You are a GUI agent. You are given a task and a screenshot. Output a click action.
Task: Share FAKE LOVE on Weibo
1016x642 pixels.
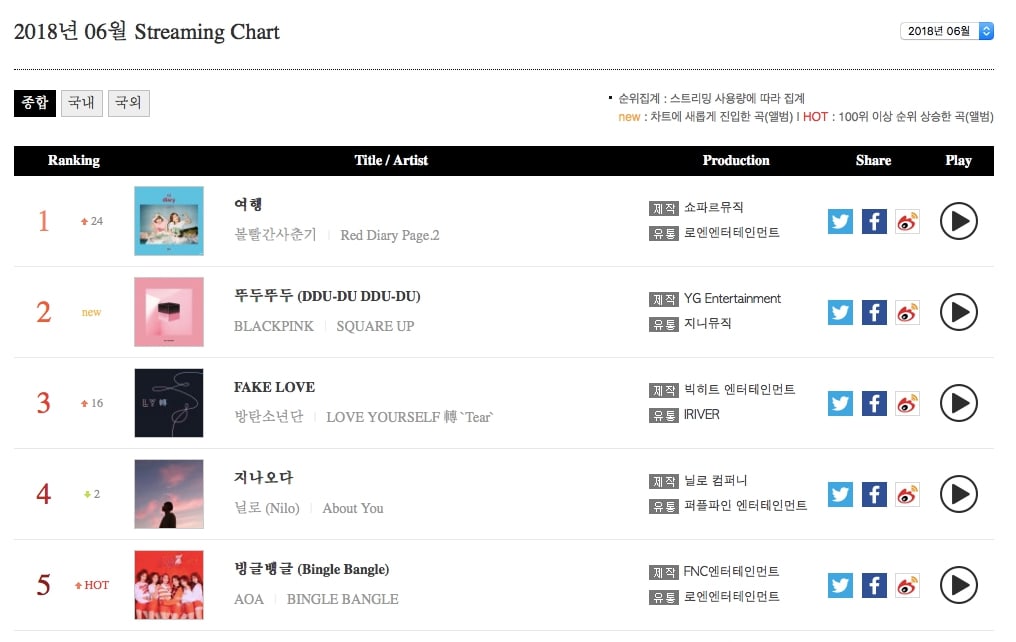[907, 403]
